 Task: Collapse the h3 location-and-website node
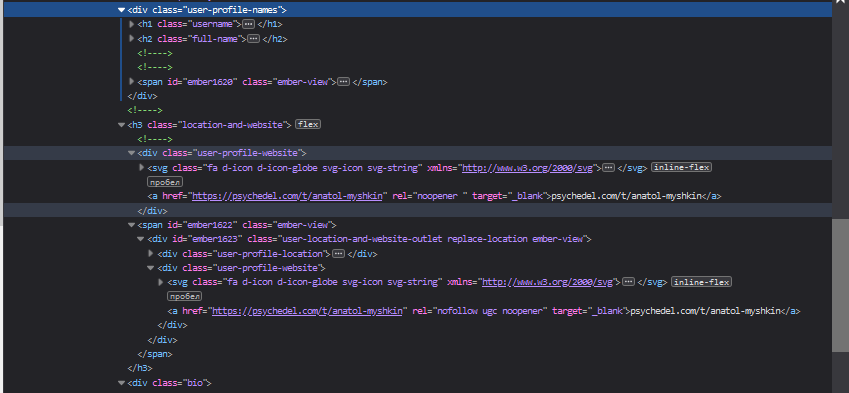click(x=121, y=125)
